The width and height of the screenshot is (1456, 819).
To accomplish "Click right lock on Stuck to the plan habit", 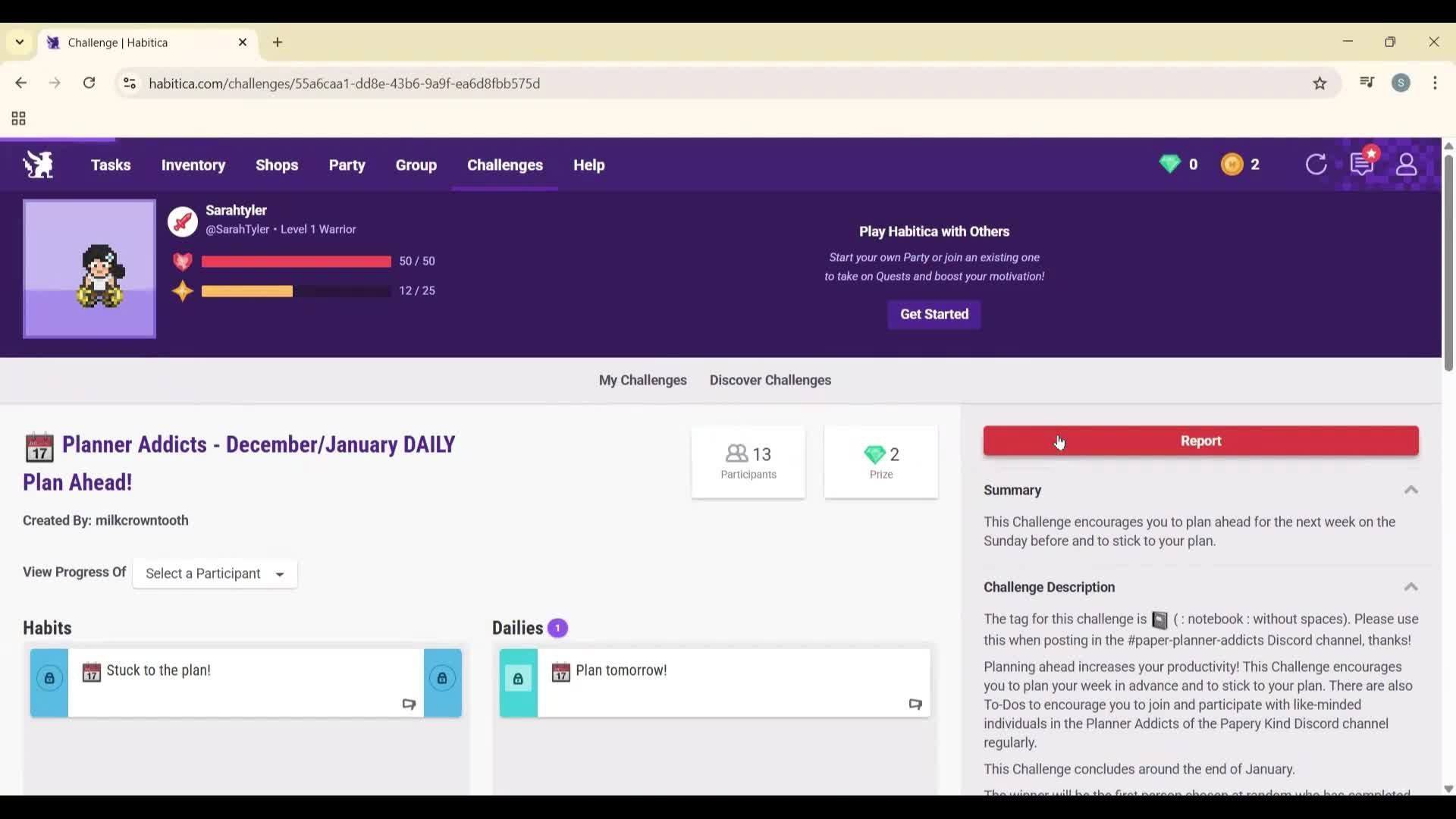I will point(442,678).
